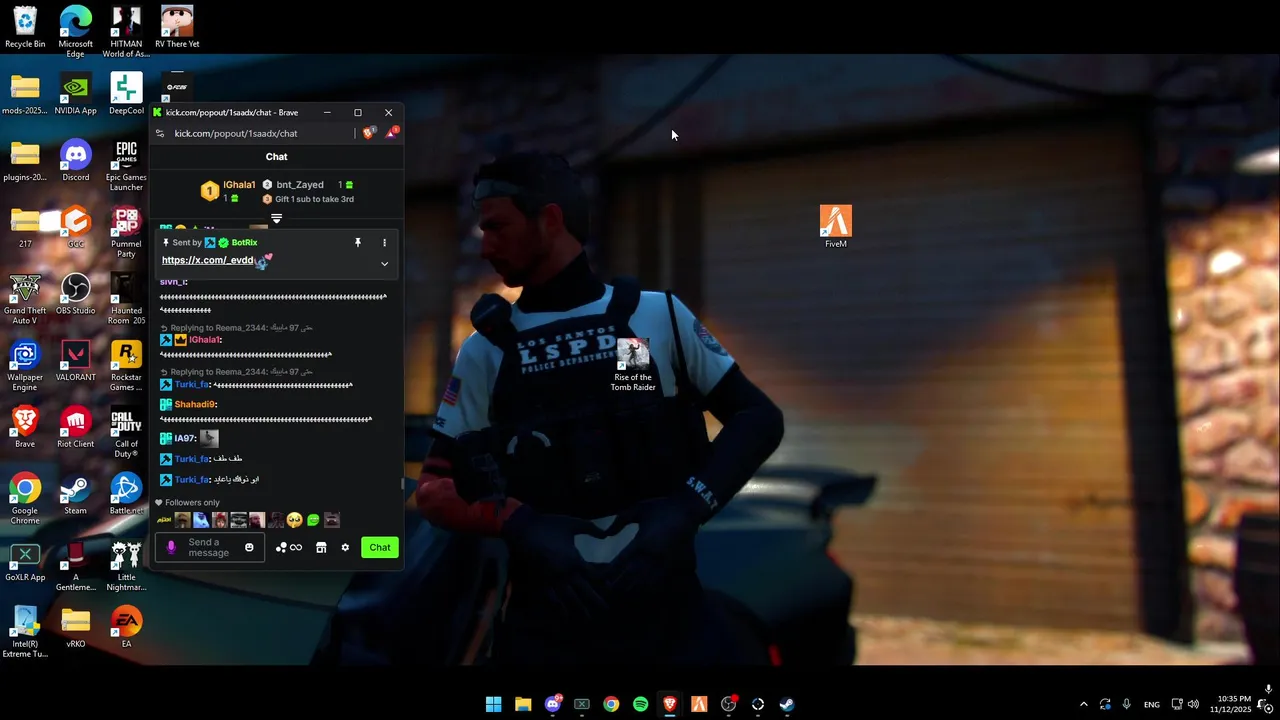
Task: Unpin the pinned BotRix message
Action: 357,242
